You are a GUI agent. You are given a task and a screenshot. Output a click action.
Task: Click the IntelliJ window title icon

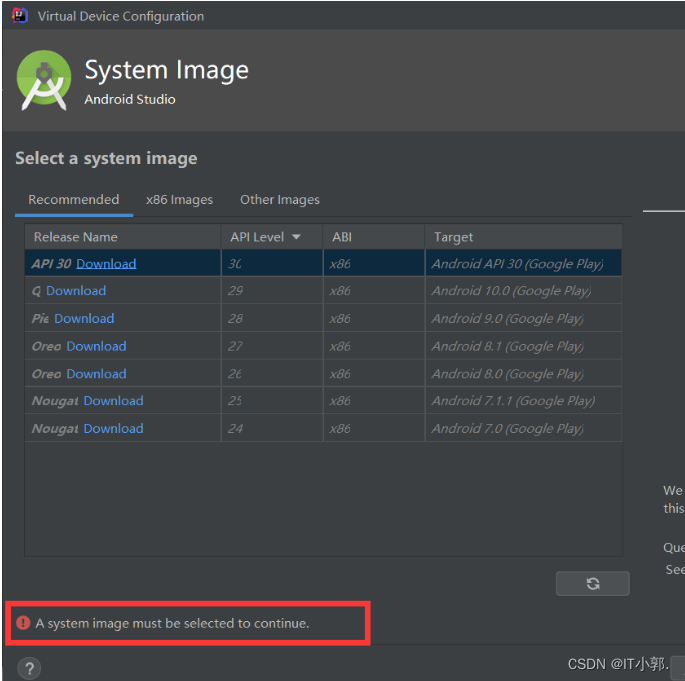coord(20,16)
